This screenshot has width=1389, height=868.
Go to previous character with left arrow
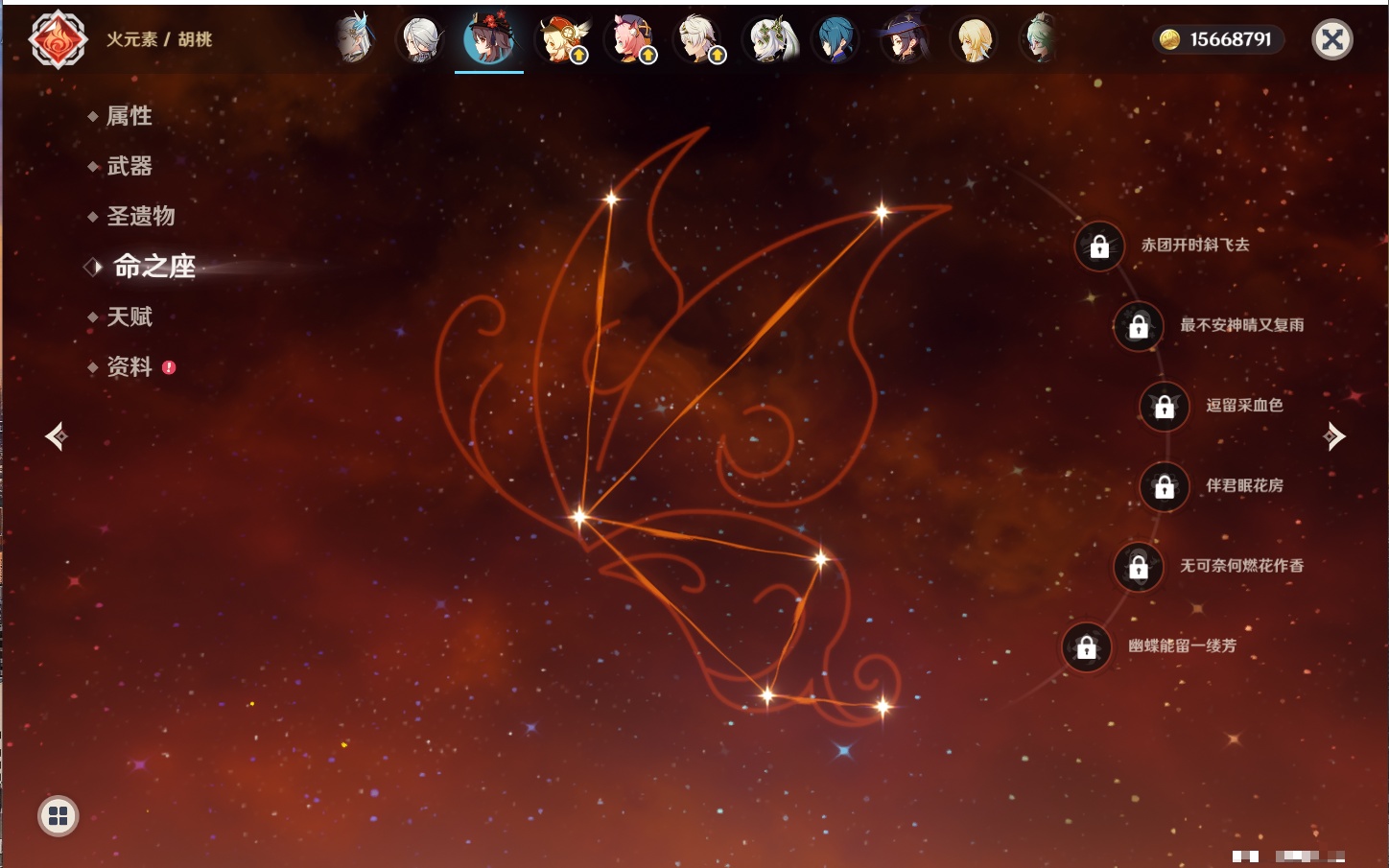click(57, 436)
